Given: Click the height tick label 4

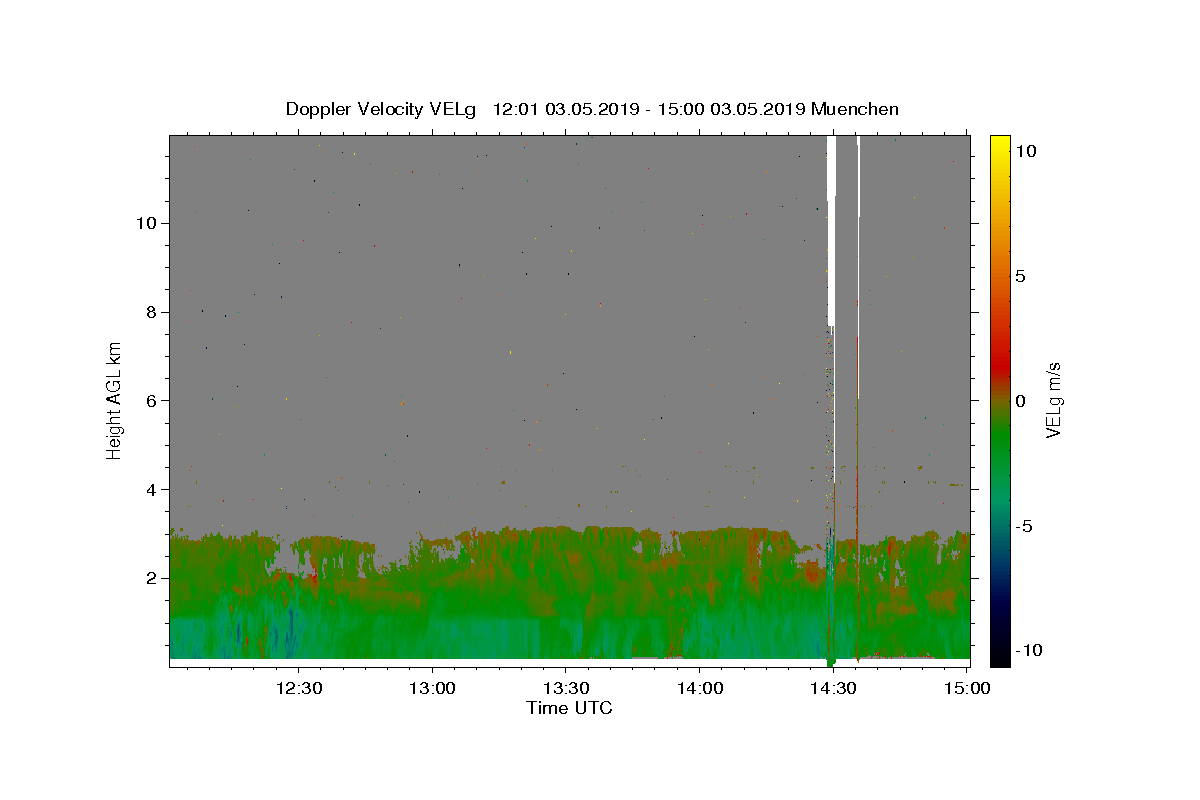Looking at the screenshot, I should point(149,489).
